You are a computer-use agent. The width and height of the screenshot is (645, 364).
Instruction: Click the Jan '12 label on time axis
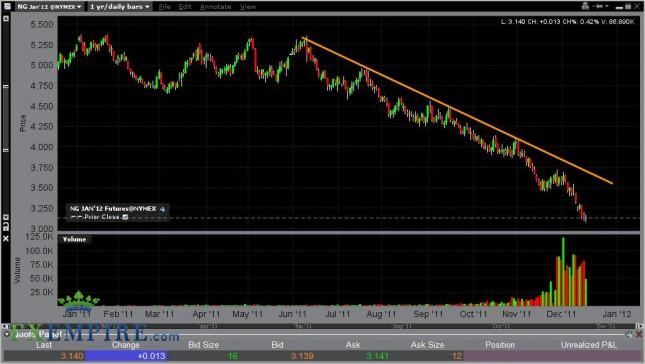pos(617,314)
